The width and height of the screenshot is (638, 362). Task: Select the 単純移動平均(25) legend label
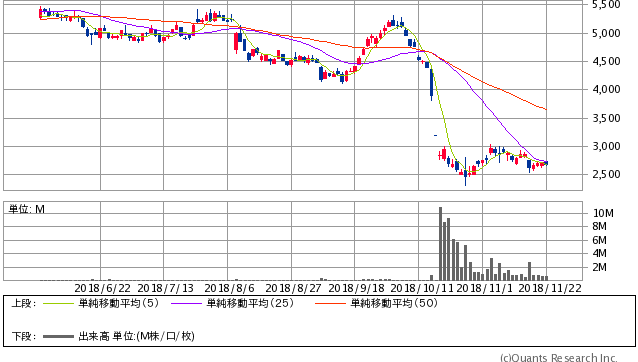coord(250,303)
